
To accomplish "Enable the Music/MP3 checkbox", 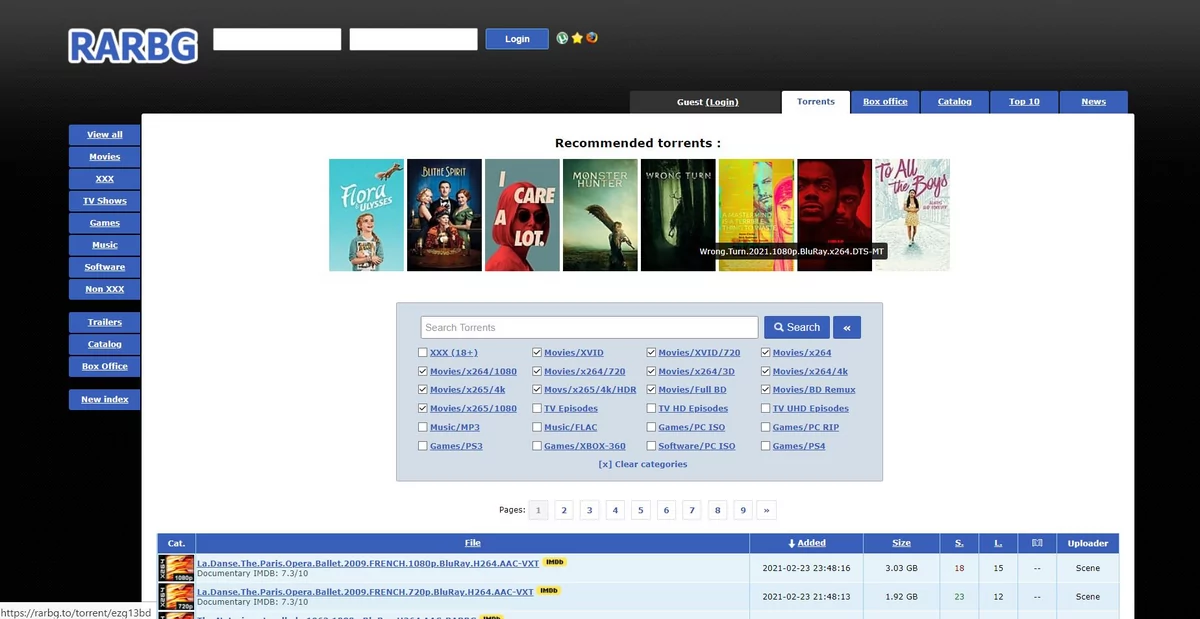I will [423, 427].
